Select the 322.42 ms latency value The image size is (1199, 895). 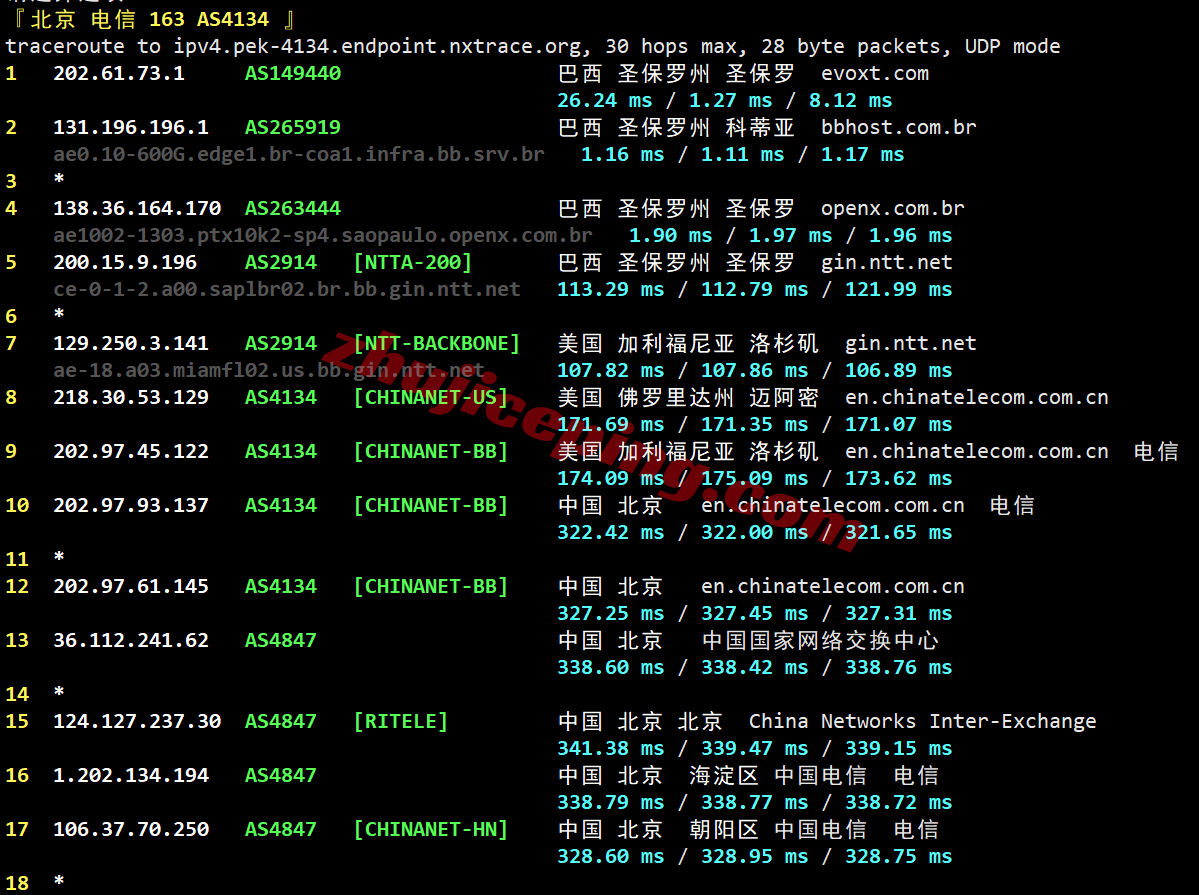[611, 532]
